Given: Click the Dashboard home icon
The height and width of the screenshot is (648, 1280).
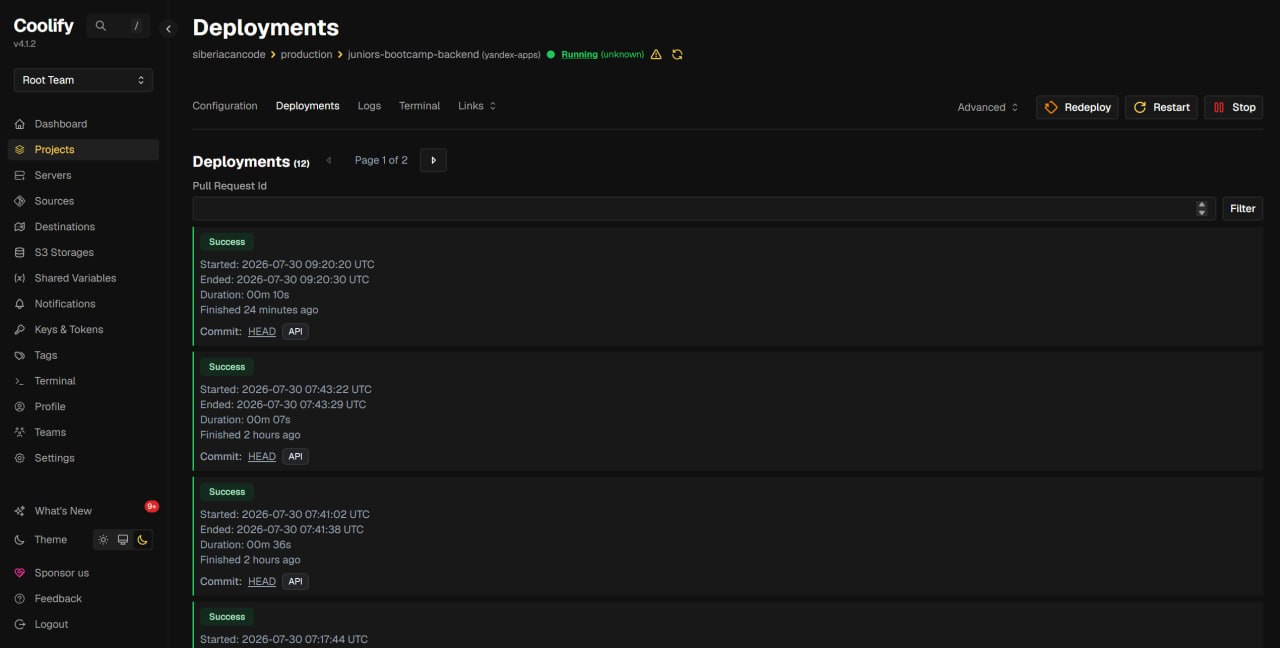Looking at the screenshot, I should (20, 124).
